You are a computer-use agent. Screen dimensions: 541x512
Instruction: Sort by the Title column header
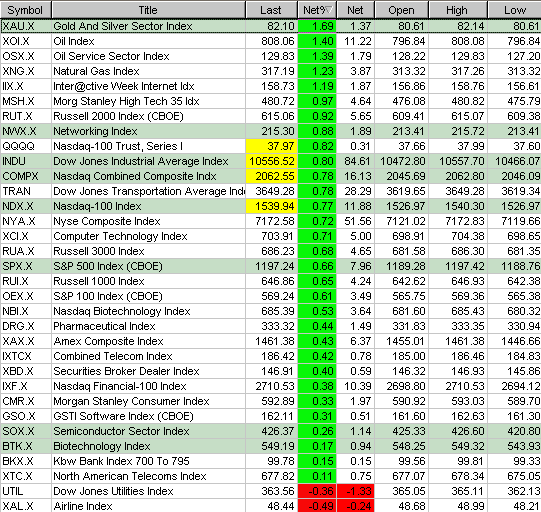(148, 10)
